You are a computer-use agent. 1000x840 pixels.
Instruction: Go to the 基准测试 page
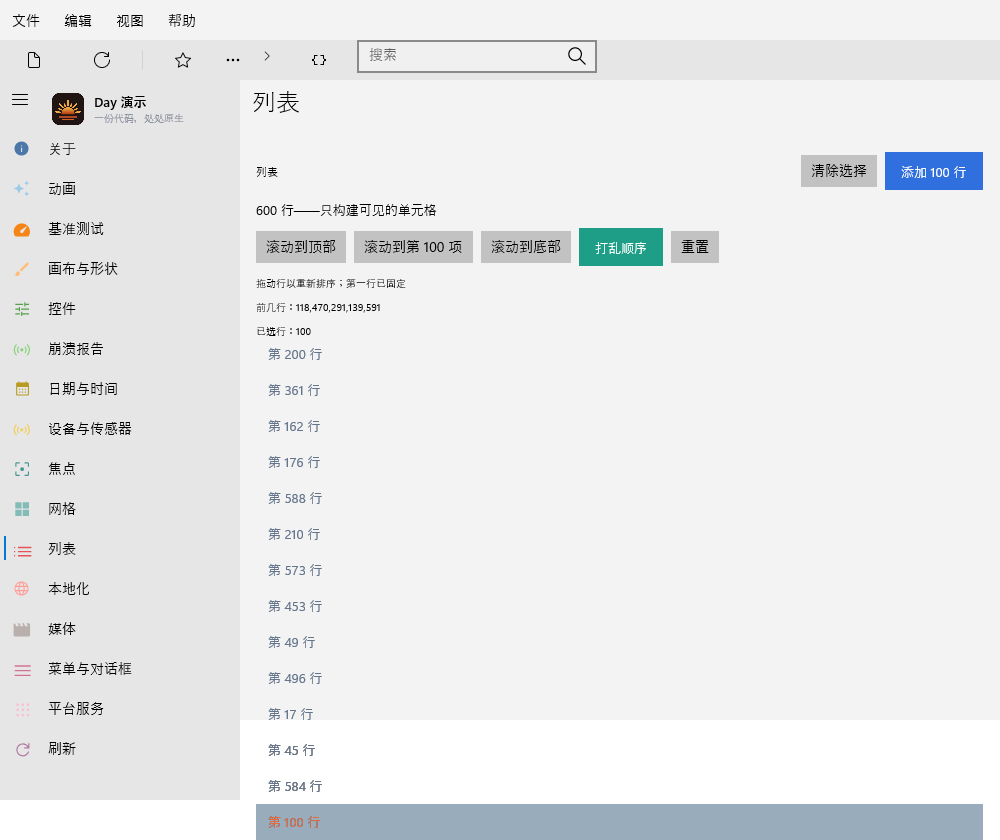point(120,229)
